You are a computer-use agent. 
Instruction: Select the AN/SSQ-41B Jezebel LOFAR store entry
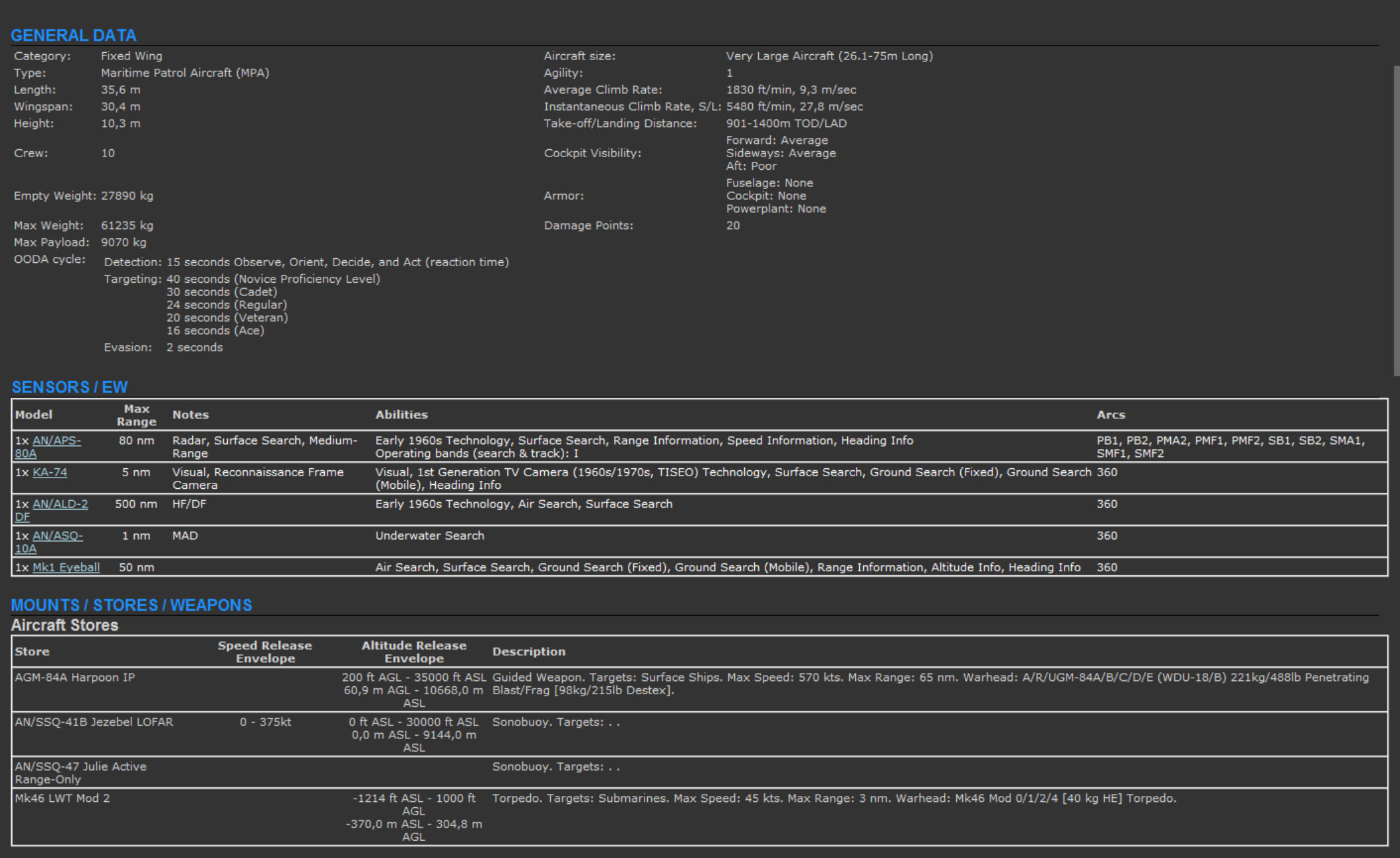click(94, 722)
